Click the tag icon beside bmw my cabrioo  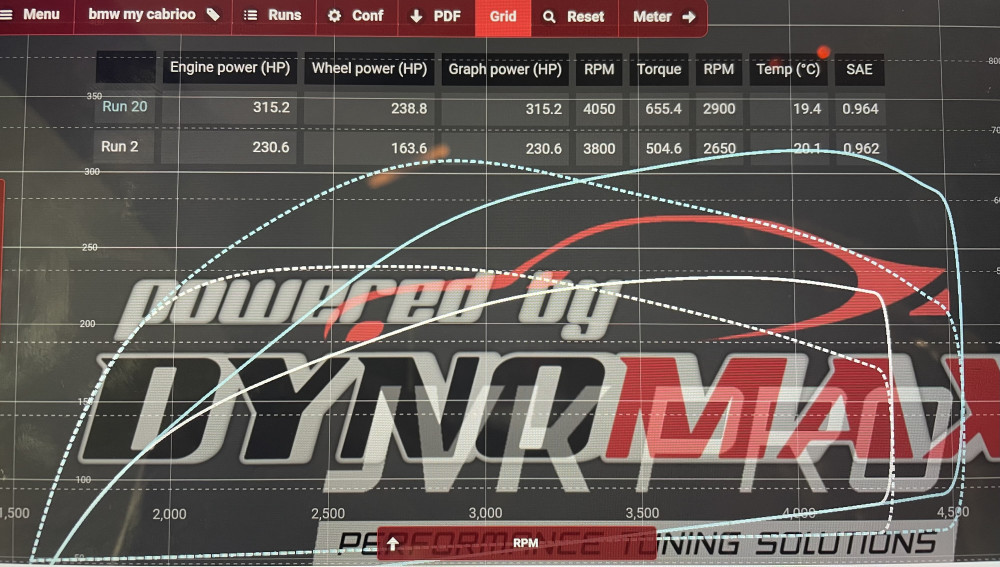[213, 16]
